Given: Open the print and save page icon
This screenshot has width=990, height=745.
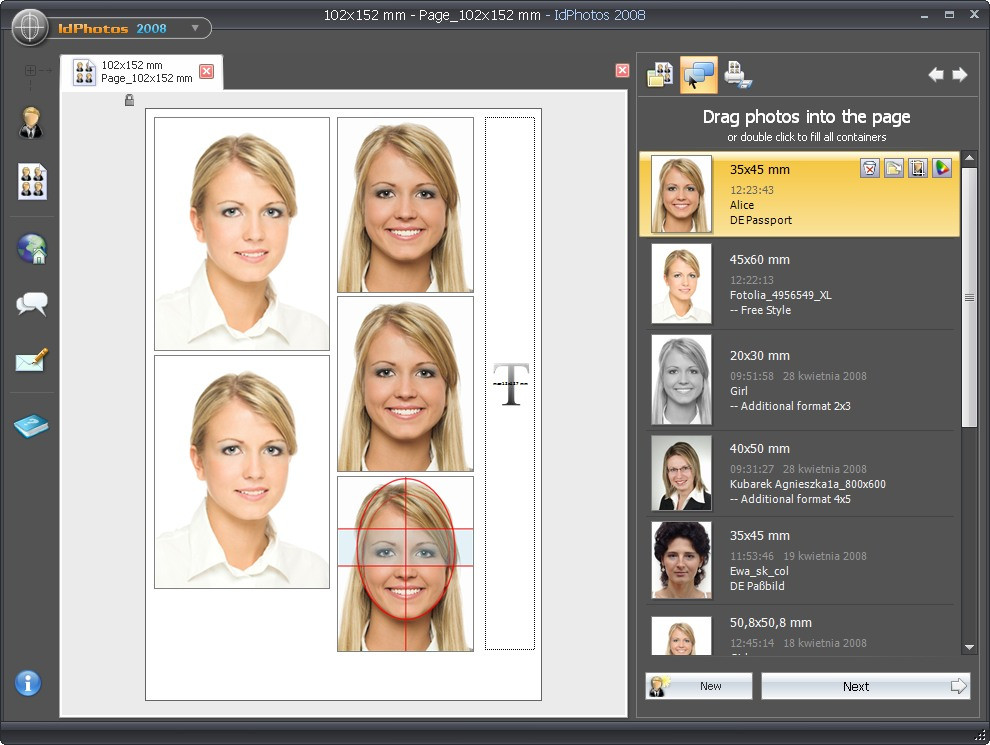Looking at the screenshot, I should (738, 75).
